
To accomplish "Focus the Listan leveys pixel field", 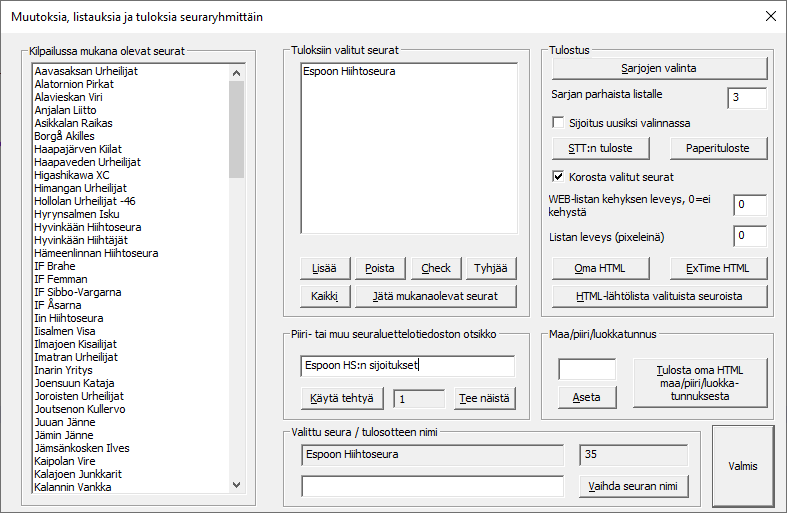I will (x=749, y=237).
